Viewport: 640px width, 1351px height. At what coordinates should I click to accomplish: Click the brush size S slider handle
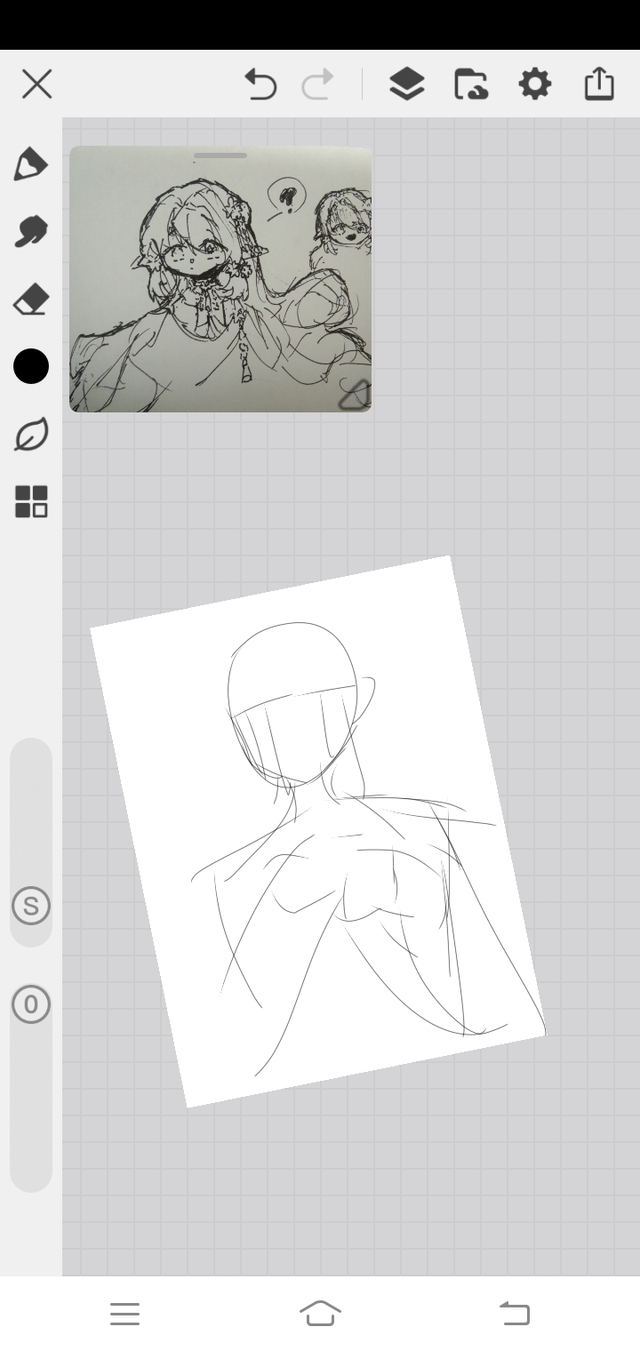click(31, 906)
